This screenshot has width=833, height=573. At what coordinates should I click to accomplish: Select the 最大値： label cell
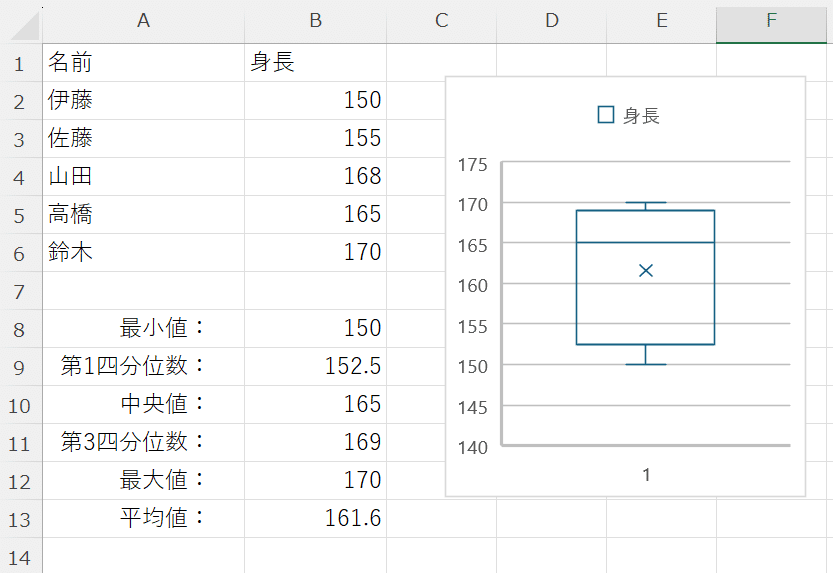(x=143, y=481)
